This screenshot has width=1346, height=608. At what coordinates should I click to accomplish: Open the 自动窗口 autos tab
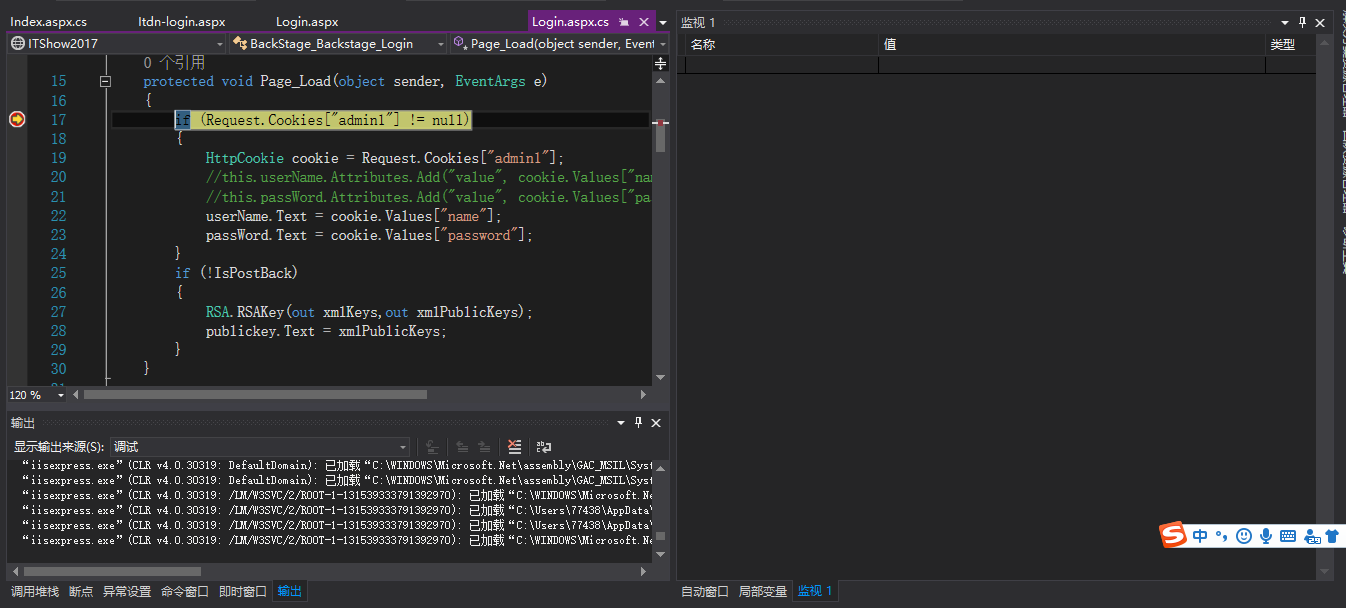pyautogui.click(x=705, y=592)
